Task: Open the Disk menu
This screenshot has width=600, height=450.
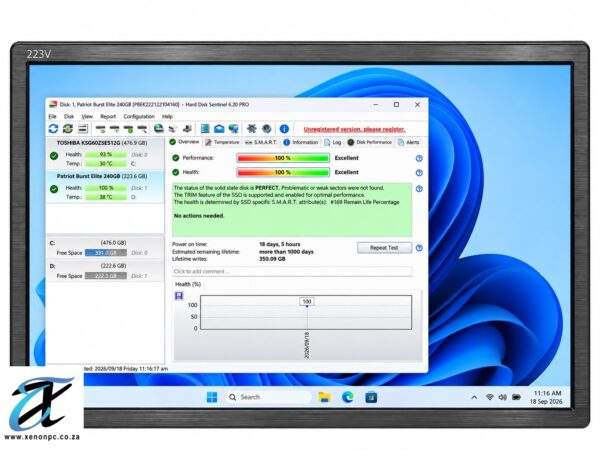Action: [69, 116]
